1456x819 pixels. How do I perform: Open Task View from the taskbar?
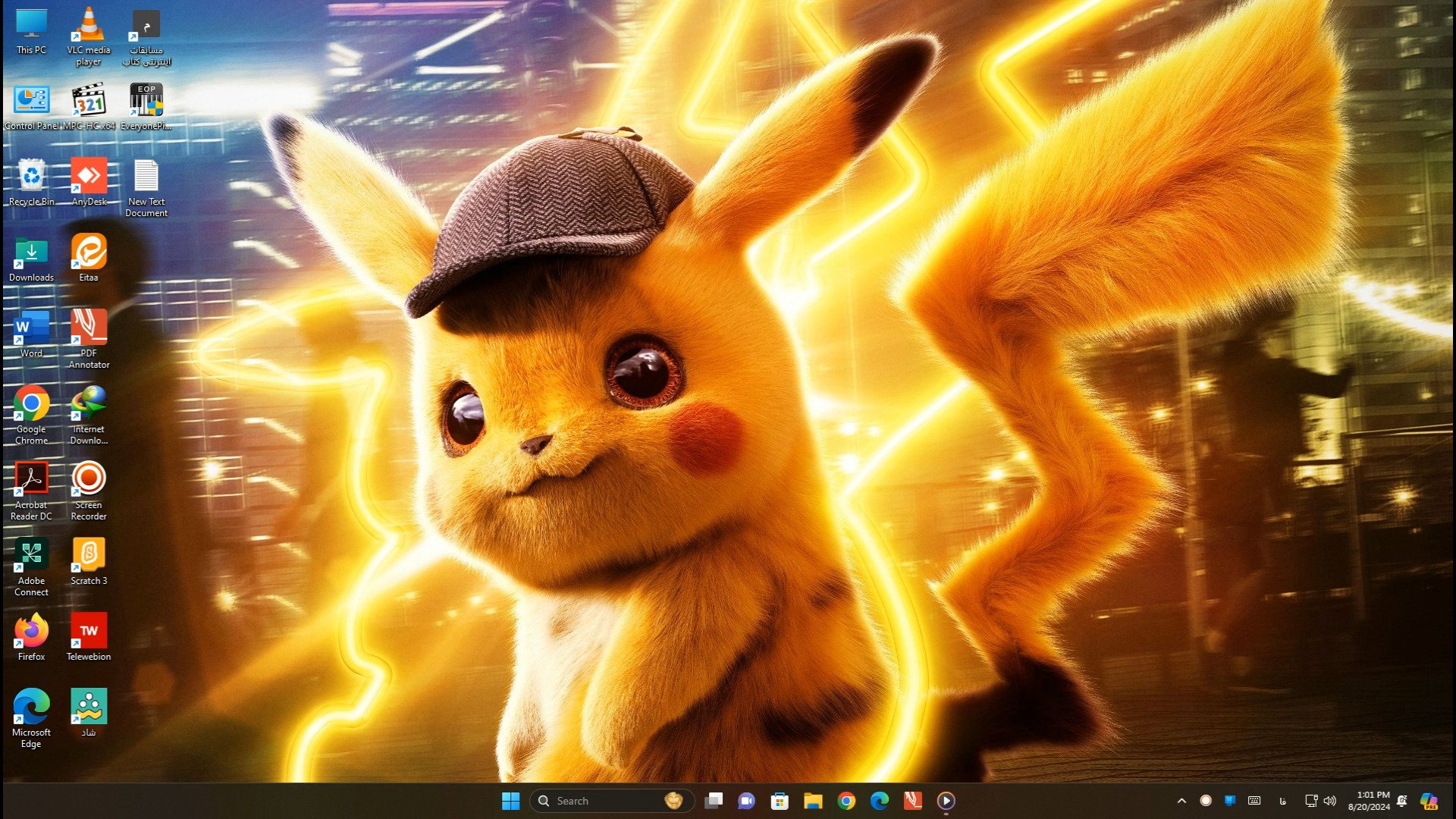click(713, 801)
